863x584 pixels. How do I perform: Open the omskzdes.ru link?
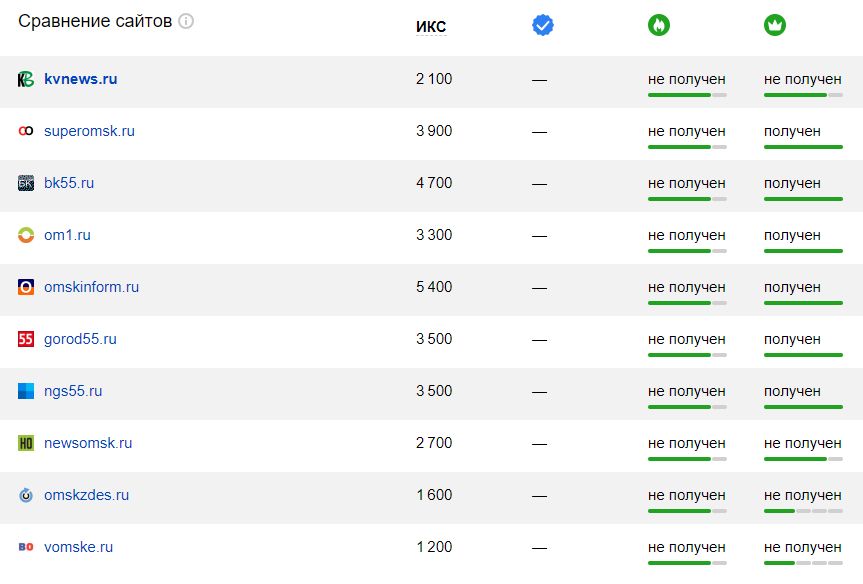click(x=86, y=495)
